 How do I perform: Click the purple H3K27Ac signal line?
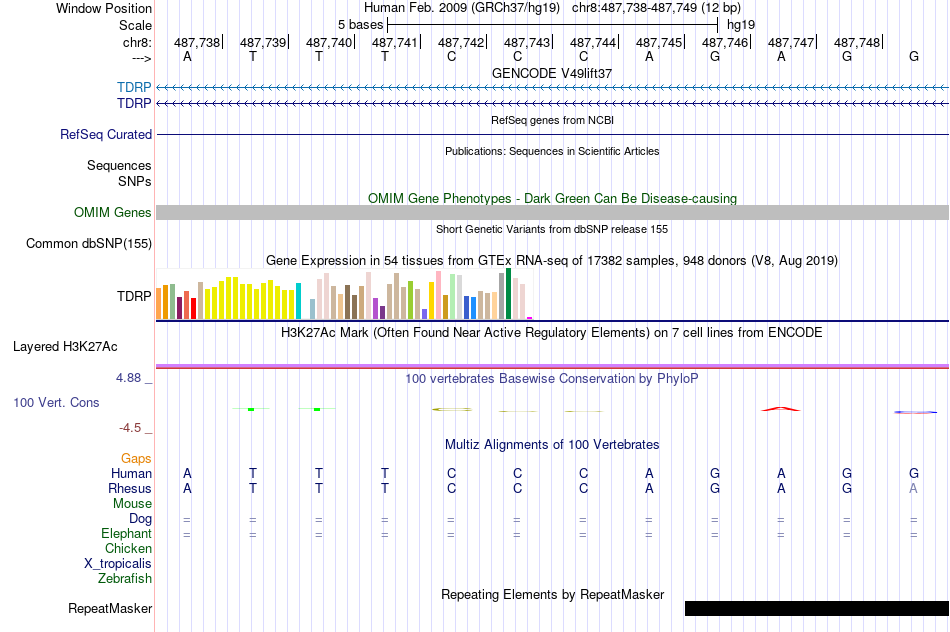(x=553, y=365)
